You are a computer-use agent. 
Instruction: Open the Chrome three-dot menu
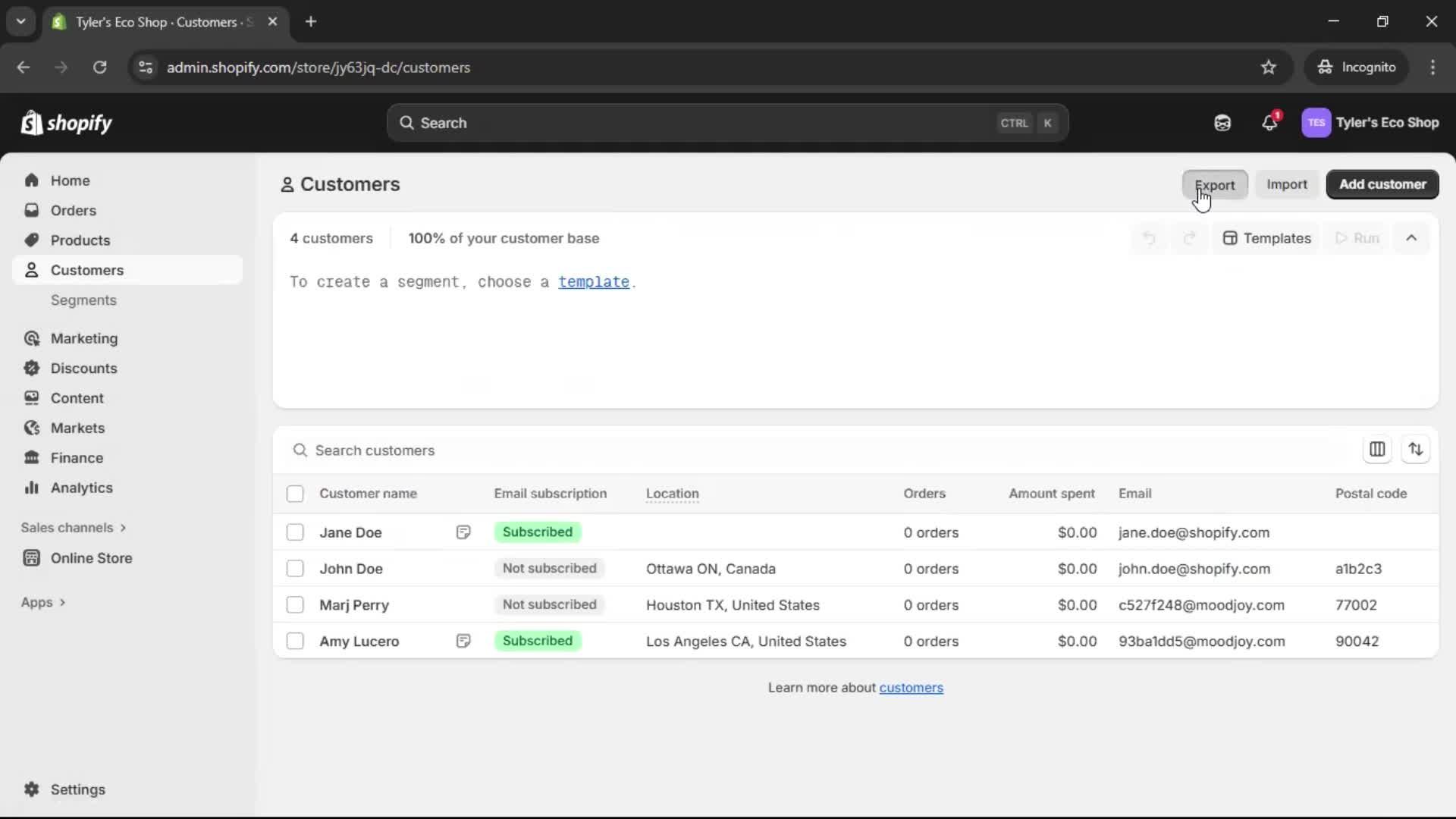pyautogui.click(x=1433, y=67)
